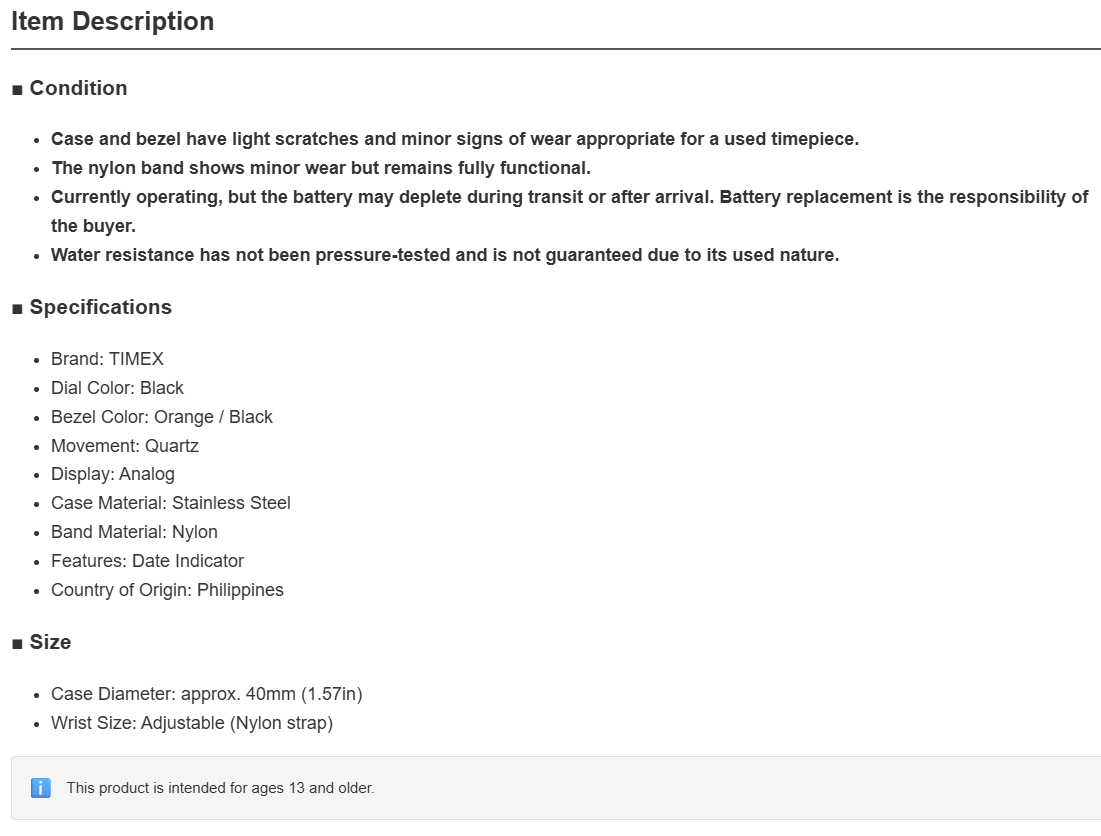Click the Band Material: Nylon entry
1101x836 pixels.
134,531
